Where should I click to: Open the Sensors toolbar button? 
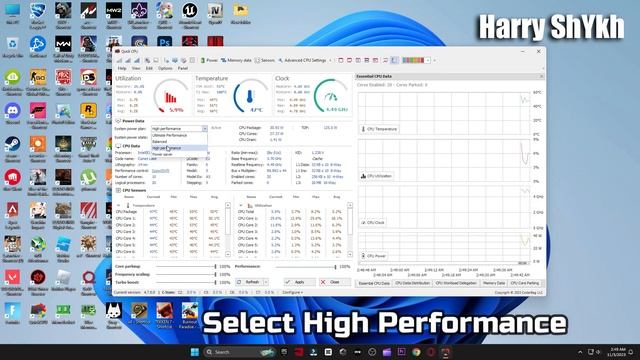[264, 60]
